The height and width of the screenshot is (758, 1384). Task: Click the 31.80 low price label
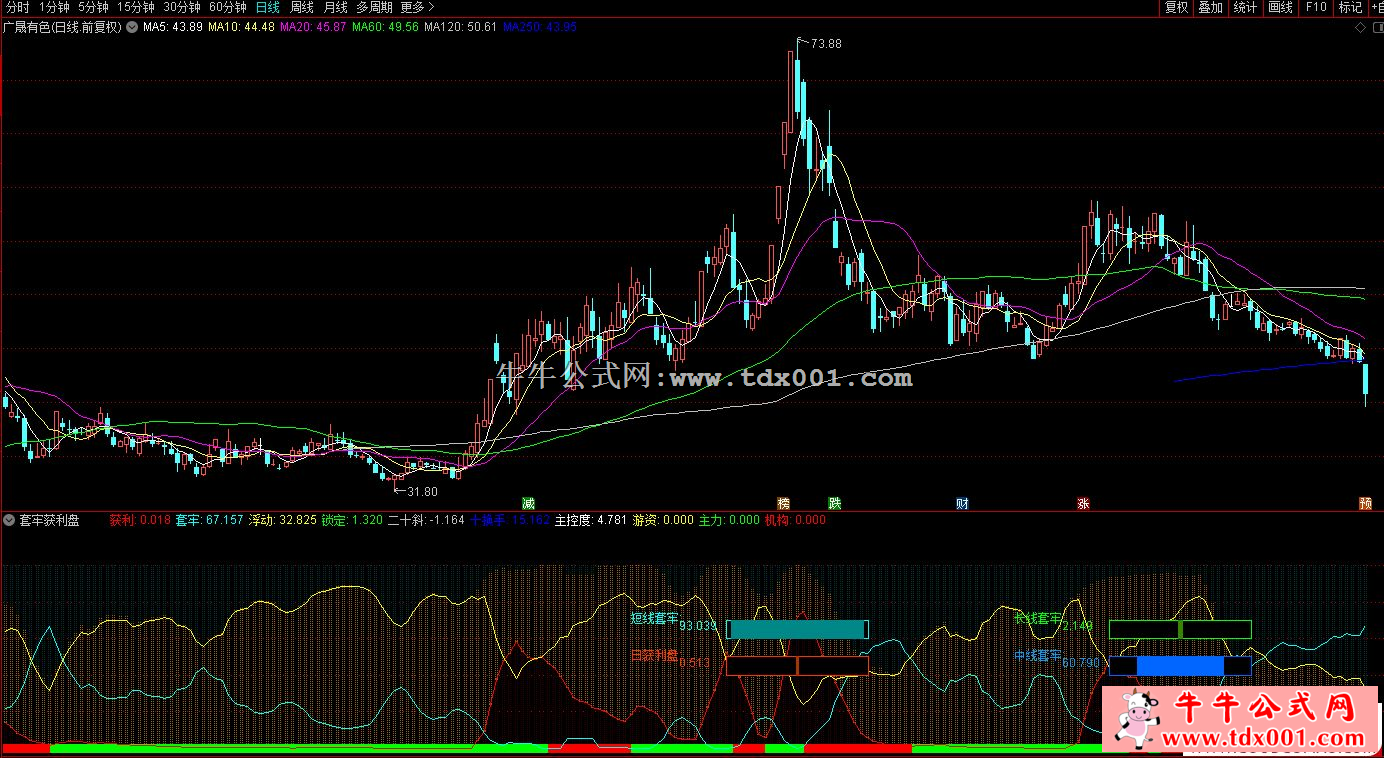[x=422, y=491]
